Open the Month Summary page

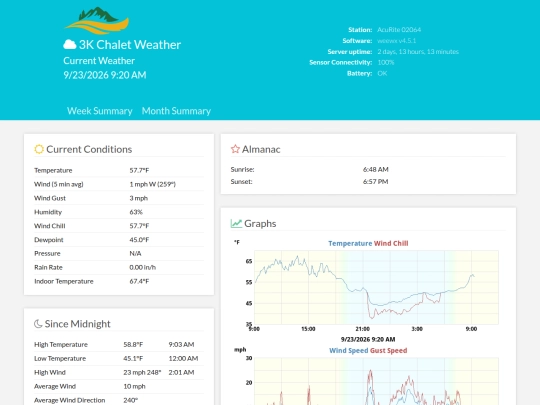click(176, 111)
